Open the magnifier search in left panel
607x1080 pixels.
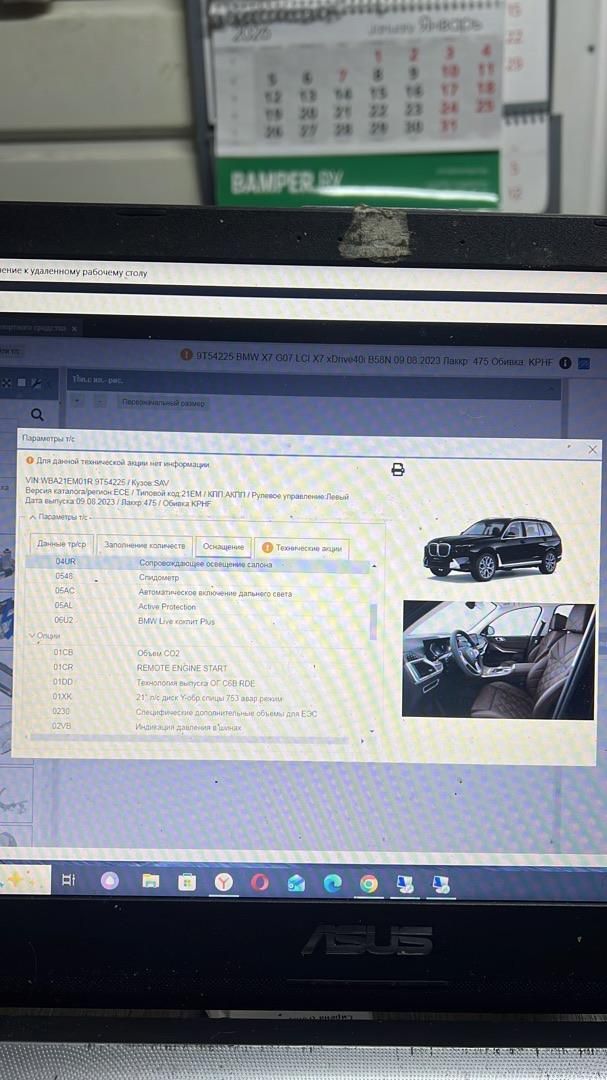pos(37,415)
